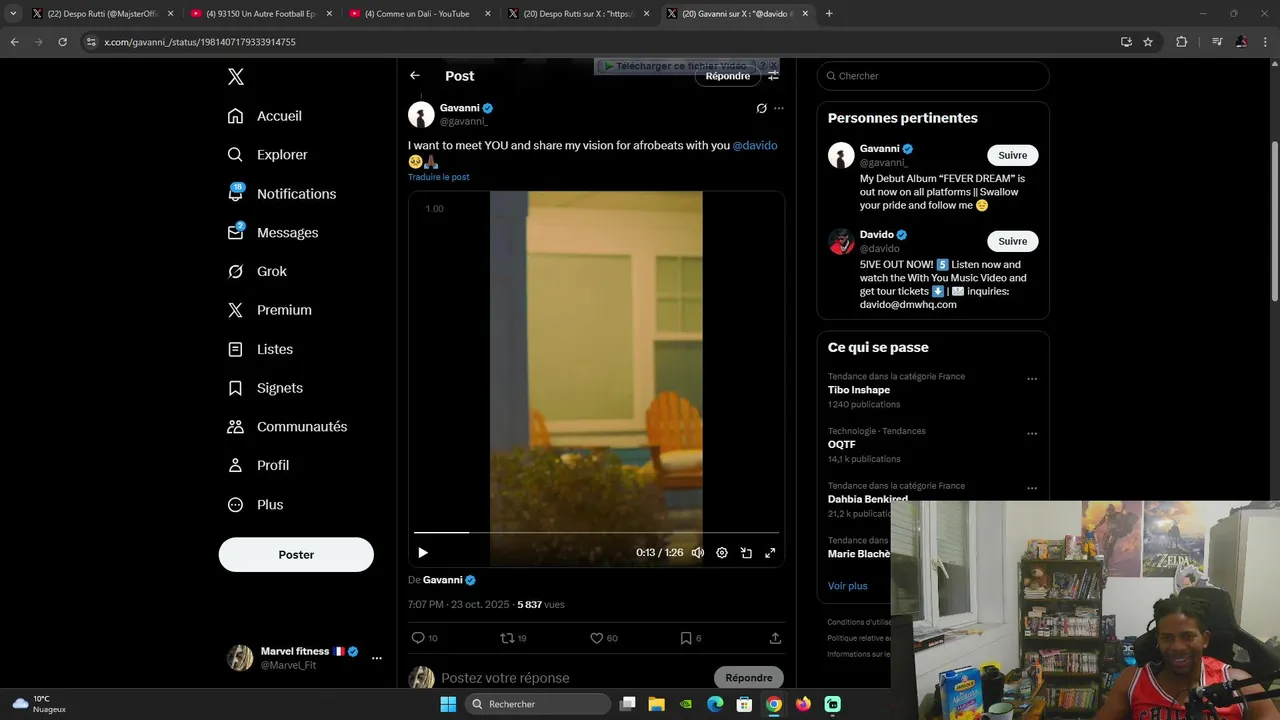This screenshot has width=1280, height=720.
Task: Click Traduire le post link
Action: click(438, 177)
